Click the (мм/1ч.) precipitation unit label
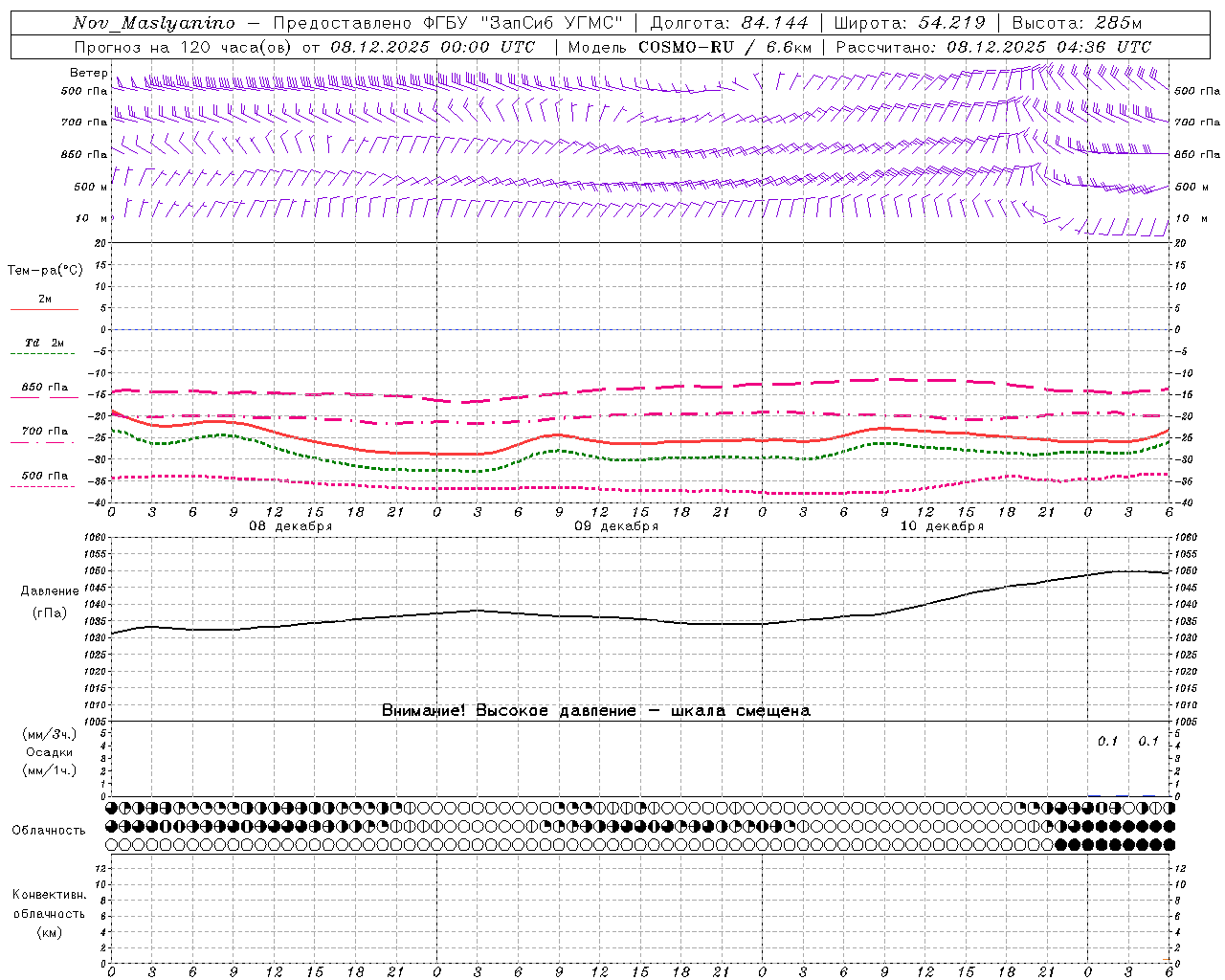This screenshot has width=1225, height=980. pyautogui.click(x=50, y=770)
